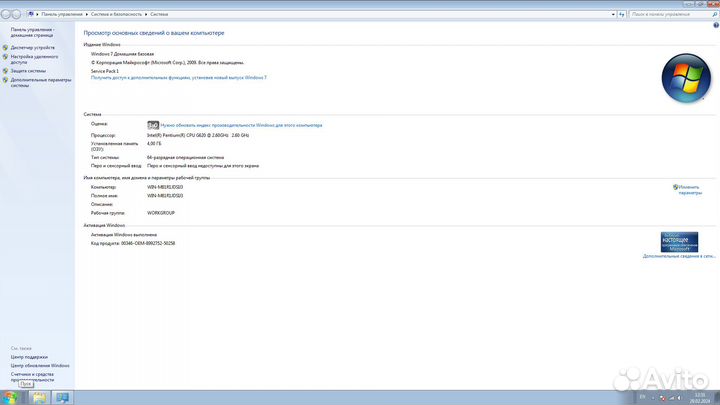
Task: Click the Action Center flag tray icon
Action: click(662, 398)
